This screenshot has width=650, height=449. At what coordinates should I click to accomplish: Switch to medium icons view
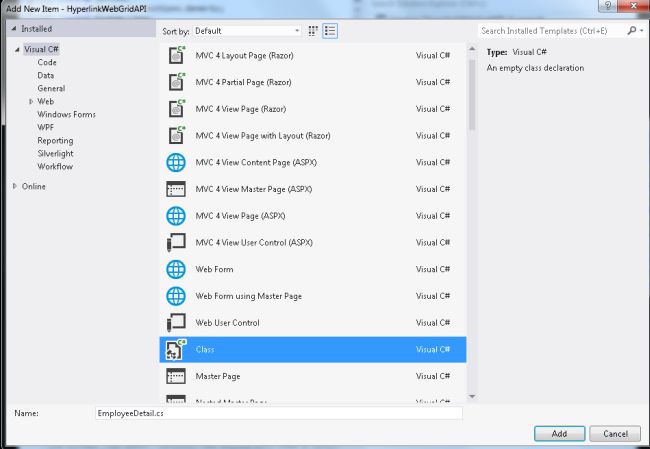coord(313,31)
